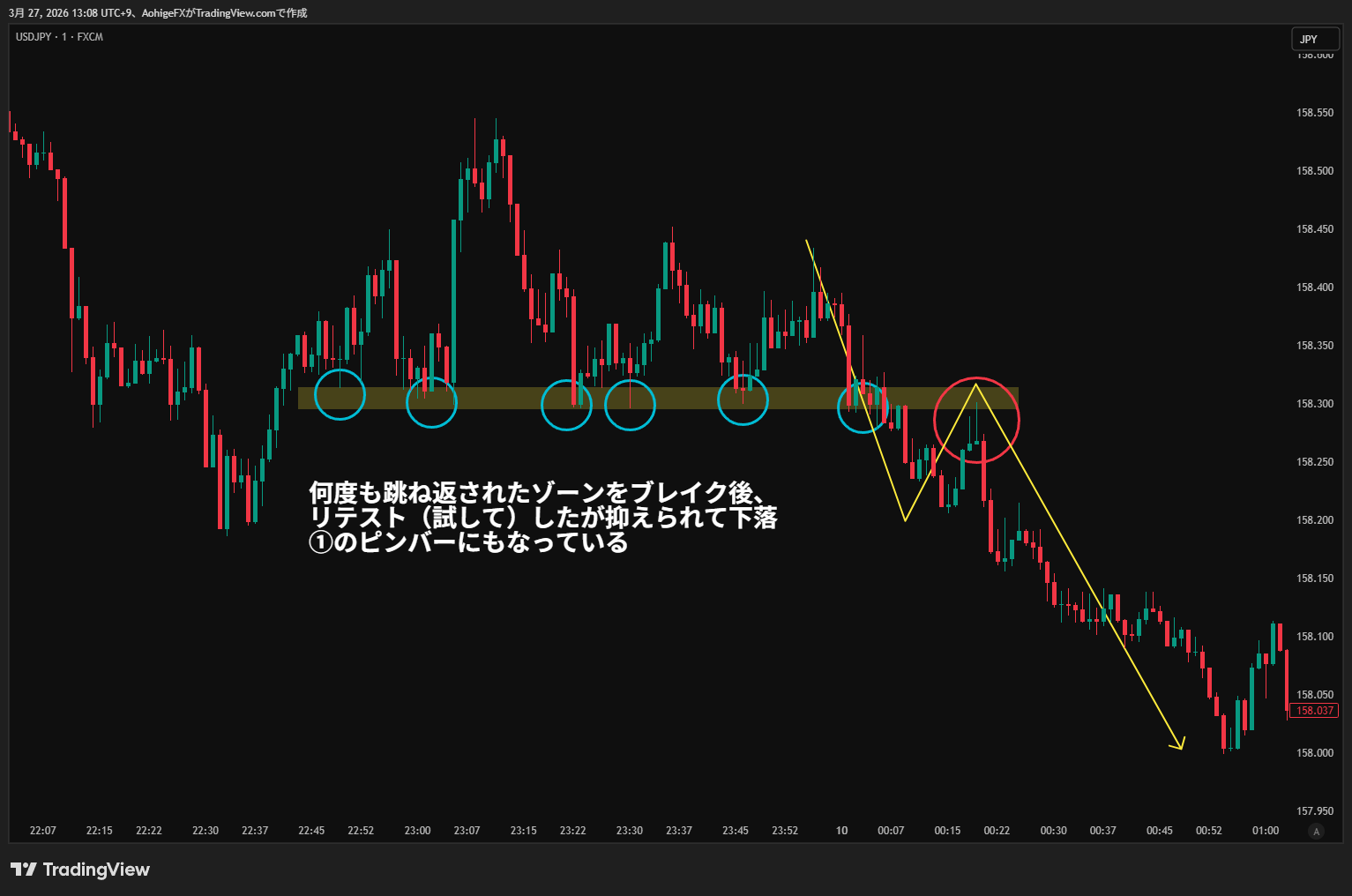Open the JPY currency selector

[1315, 39]
